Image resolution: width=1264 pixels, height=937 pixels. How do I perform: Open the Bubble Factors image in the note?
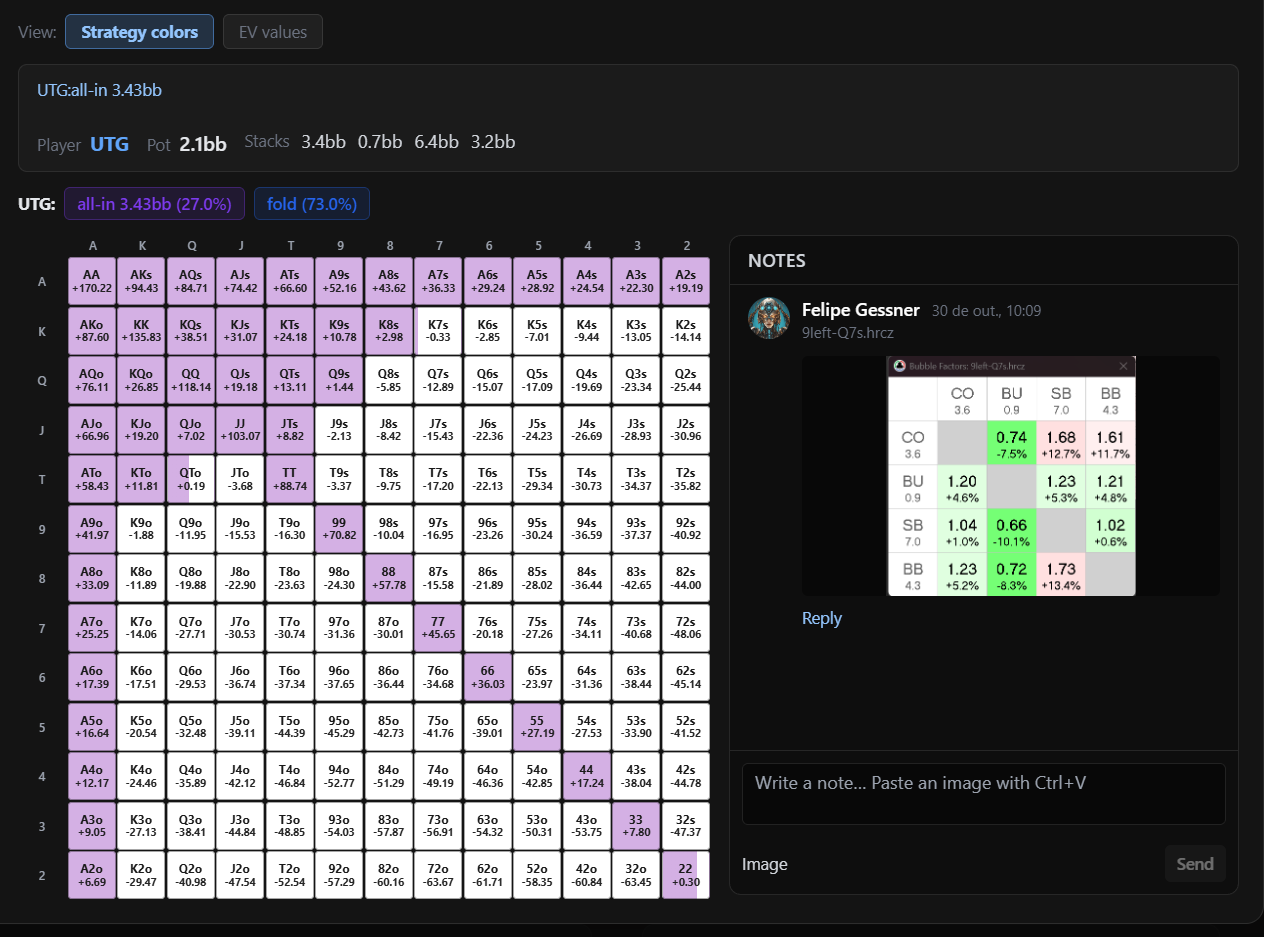point(1011,476)
